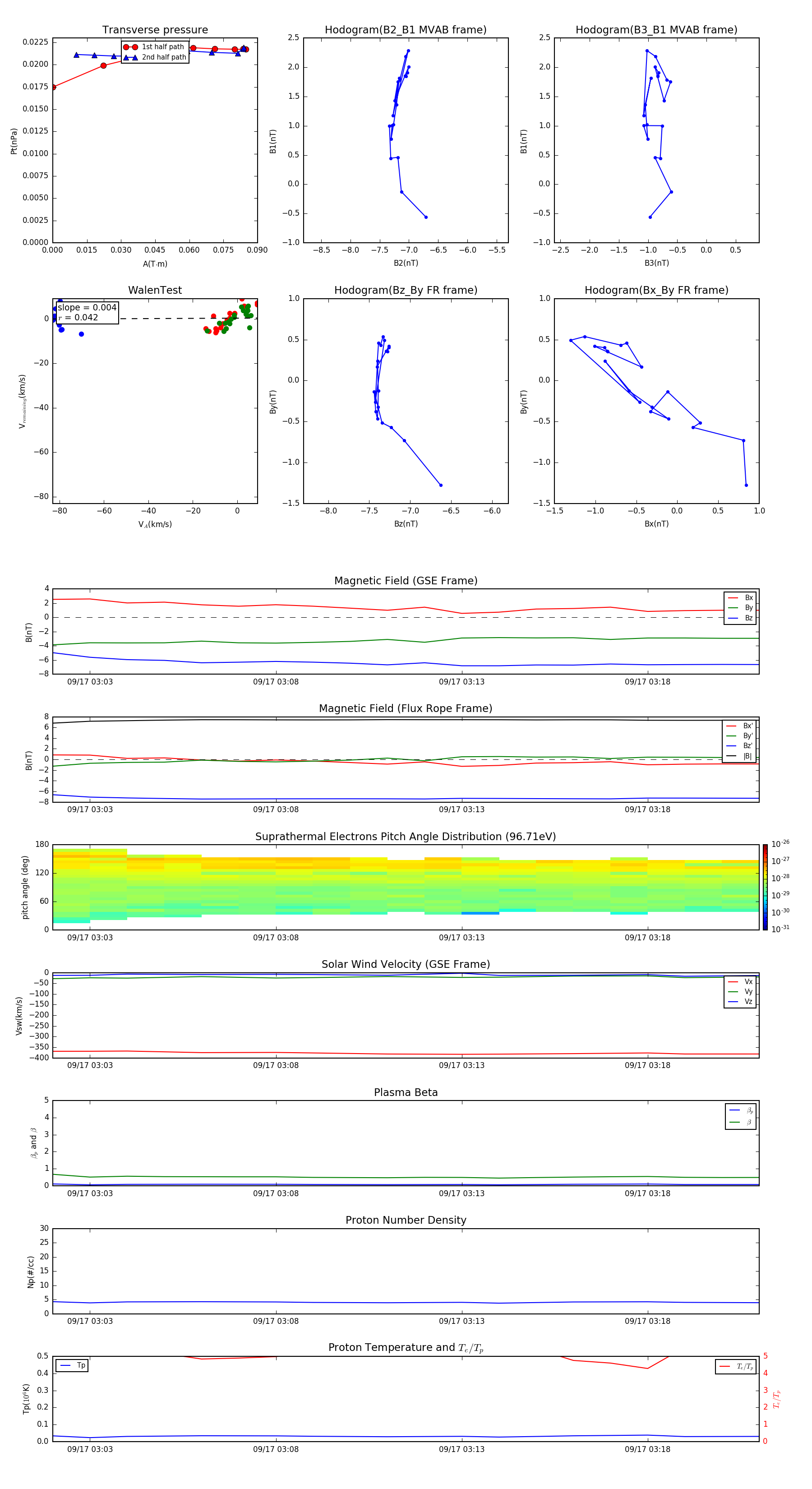Viewport: 812px width, 1489px height.
Task: Click the "Plasma Beta" plot title
Action: (x=406, y=1093)
